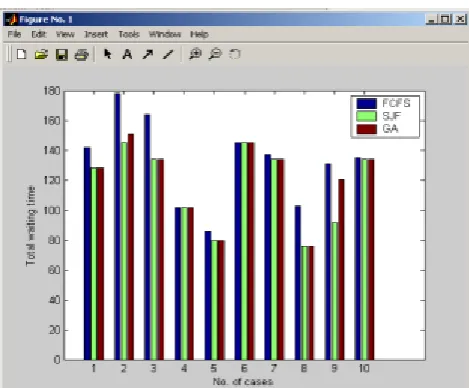The height and width of the screenshot is (388, 469).
Task: Click the dark red GA legend swatch
Action: (x=366, y=129)
